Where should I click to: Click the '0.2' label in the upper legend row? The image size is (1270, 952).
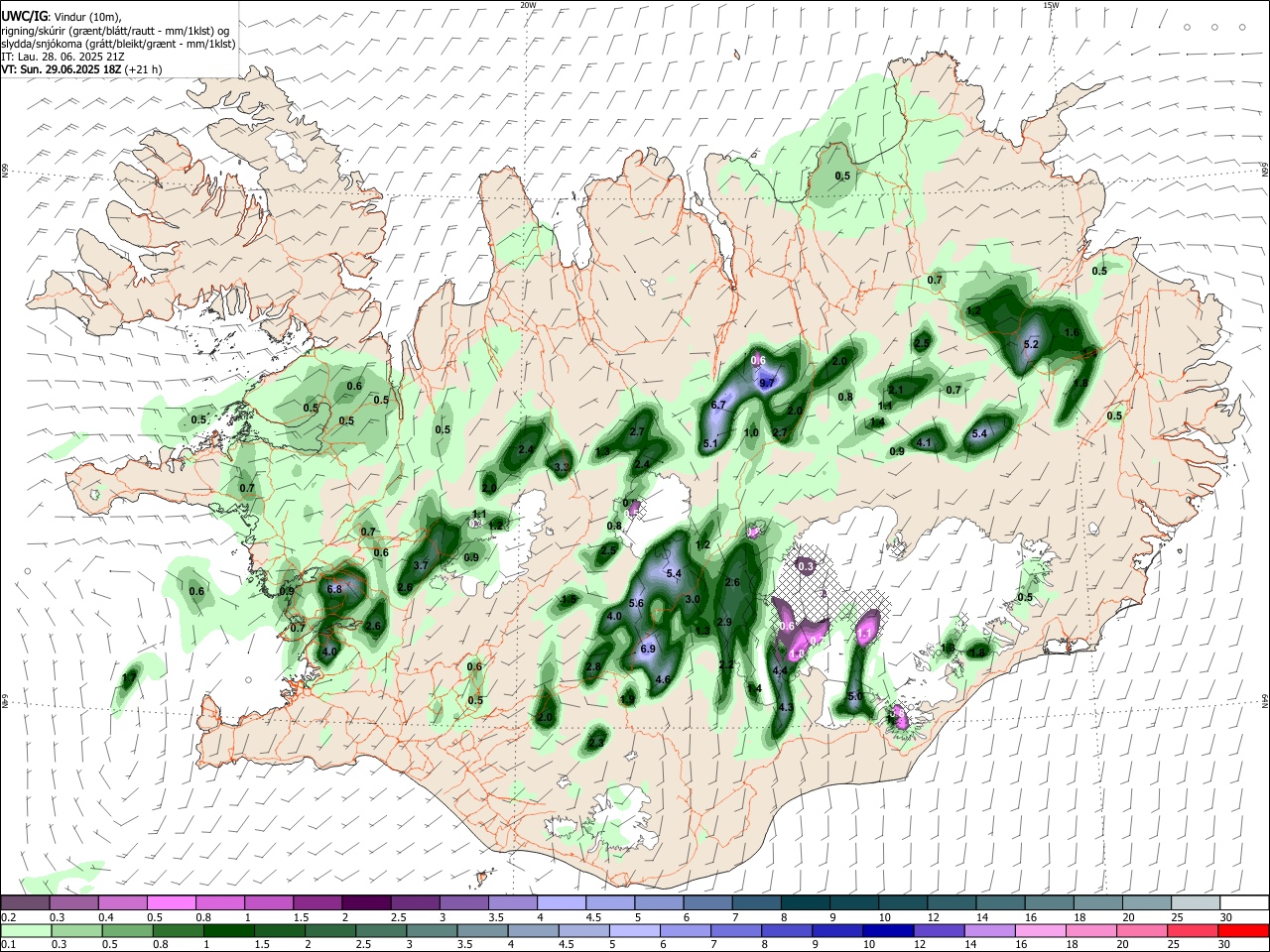click(x=9, y=918)
